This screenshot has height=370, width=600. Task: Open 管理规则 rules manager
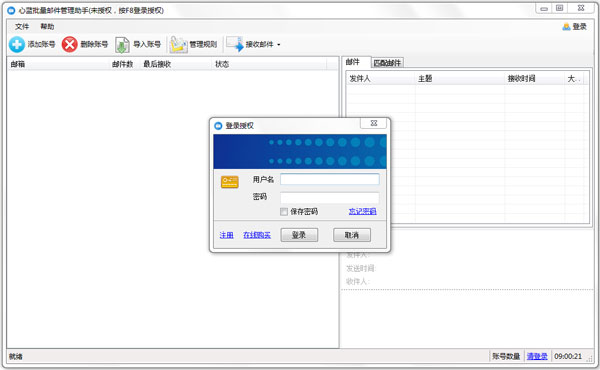coord(194,44)
